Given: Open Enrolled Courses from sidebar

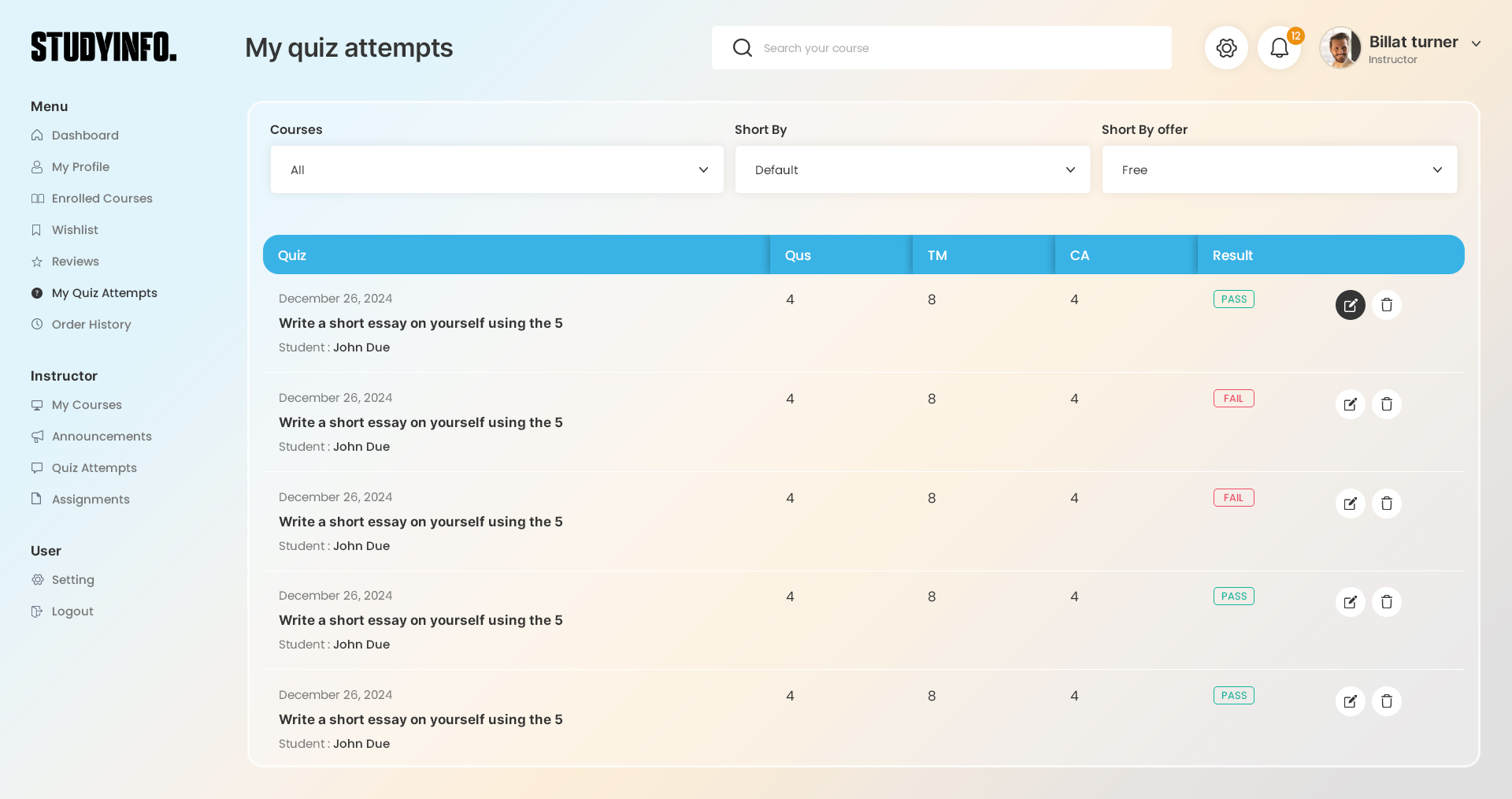Looking at the screenshot, I should coord(102,199).
